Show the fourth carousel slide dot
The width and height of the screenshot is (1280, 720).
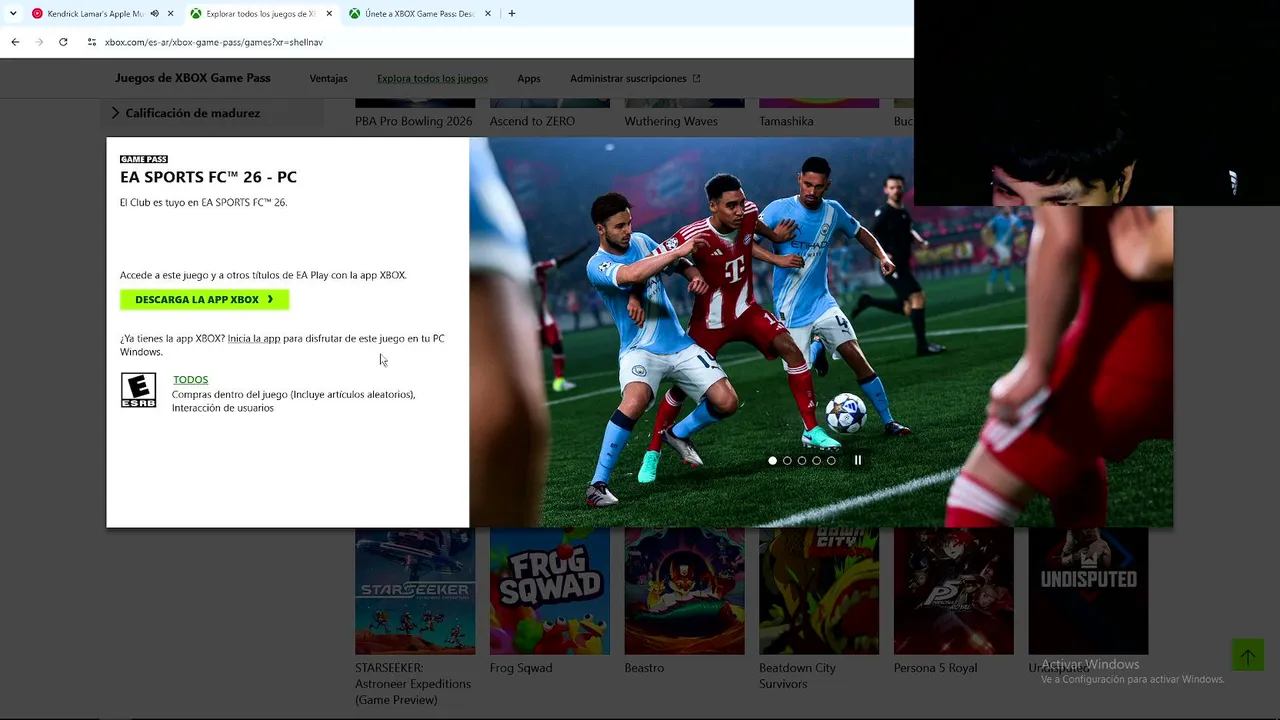[816, 461]
